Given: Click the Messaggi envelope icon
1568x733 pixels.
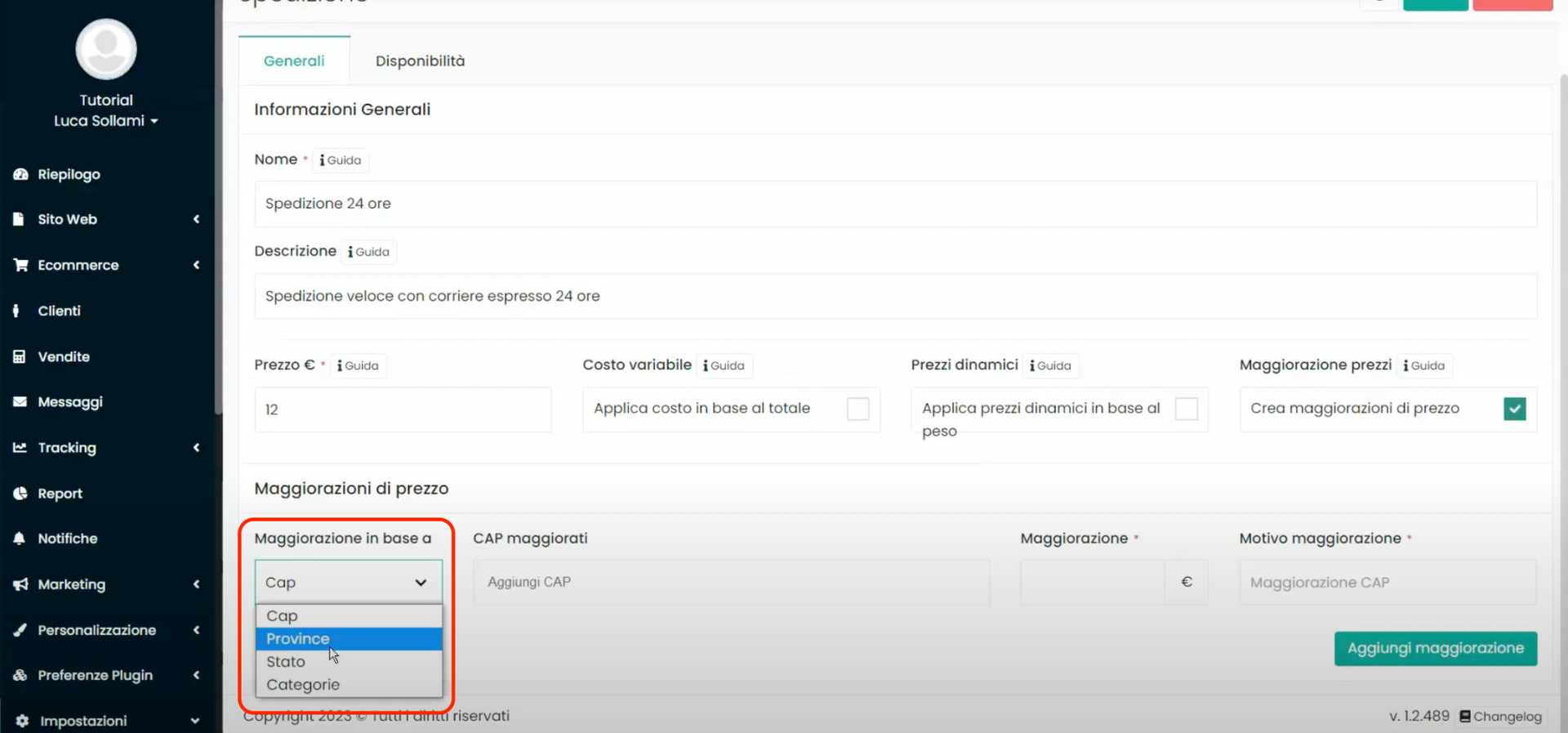Looking at the screenshot, I should [20, 402].
